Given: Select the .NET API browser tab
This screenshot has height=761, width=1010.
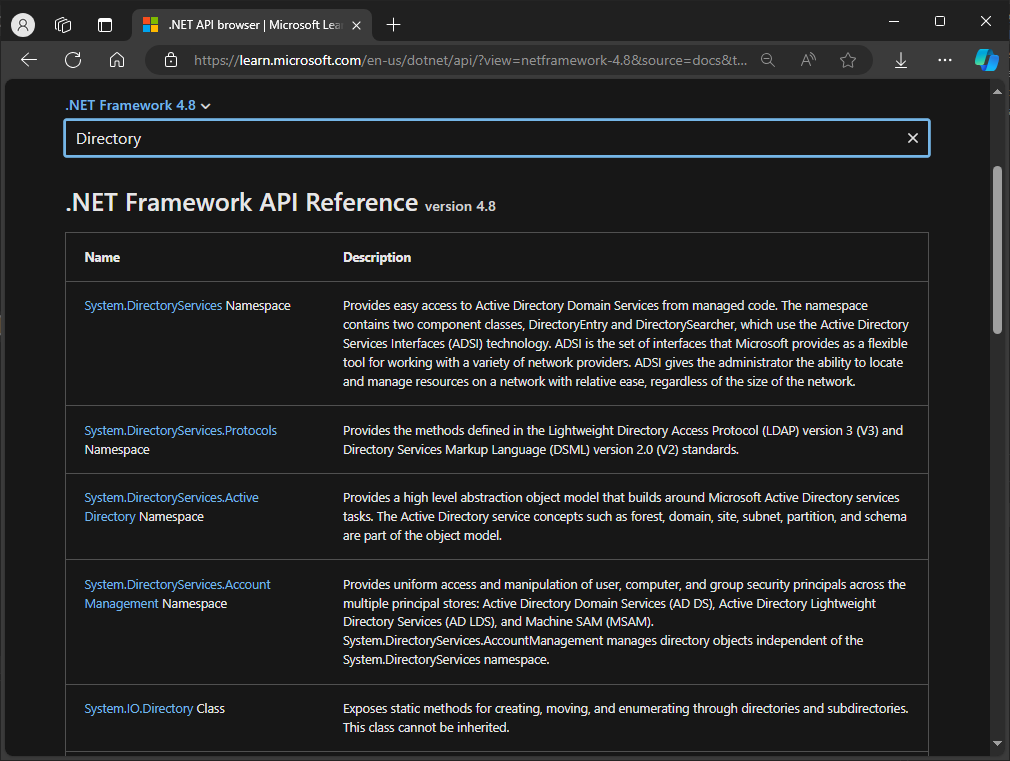Looking at the screenshot, I should (252, 25).
